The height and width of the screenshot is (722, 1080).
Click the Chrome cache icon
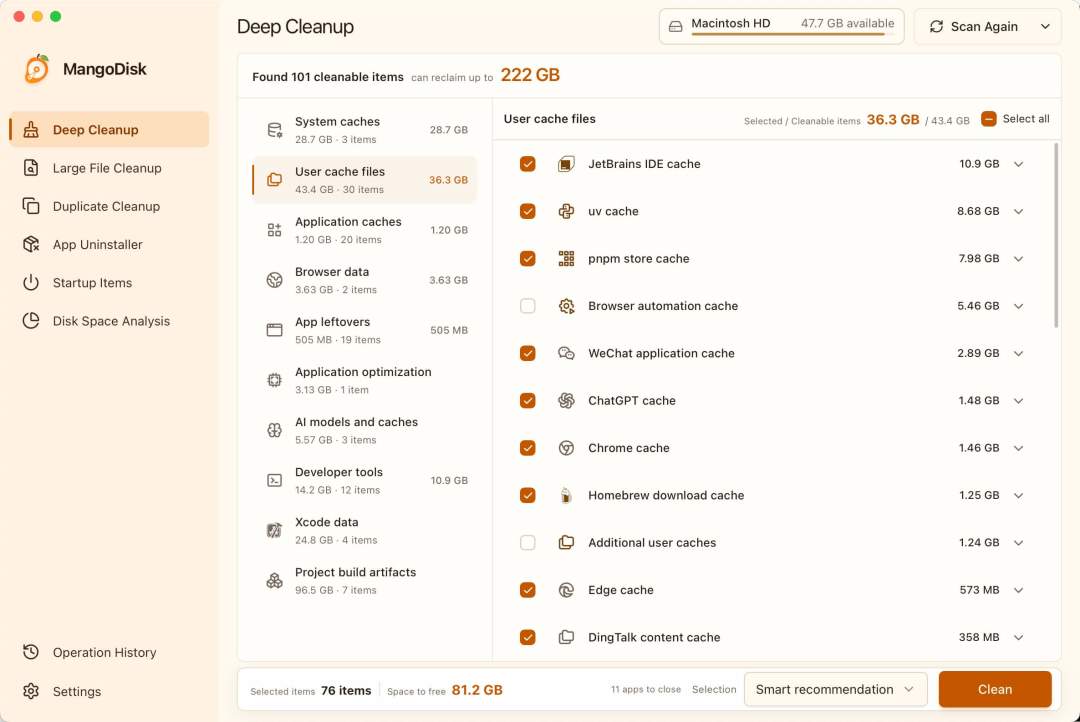point(566,448)
